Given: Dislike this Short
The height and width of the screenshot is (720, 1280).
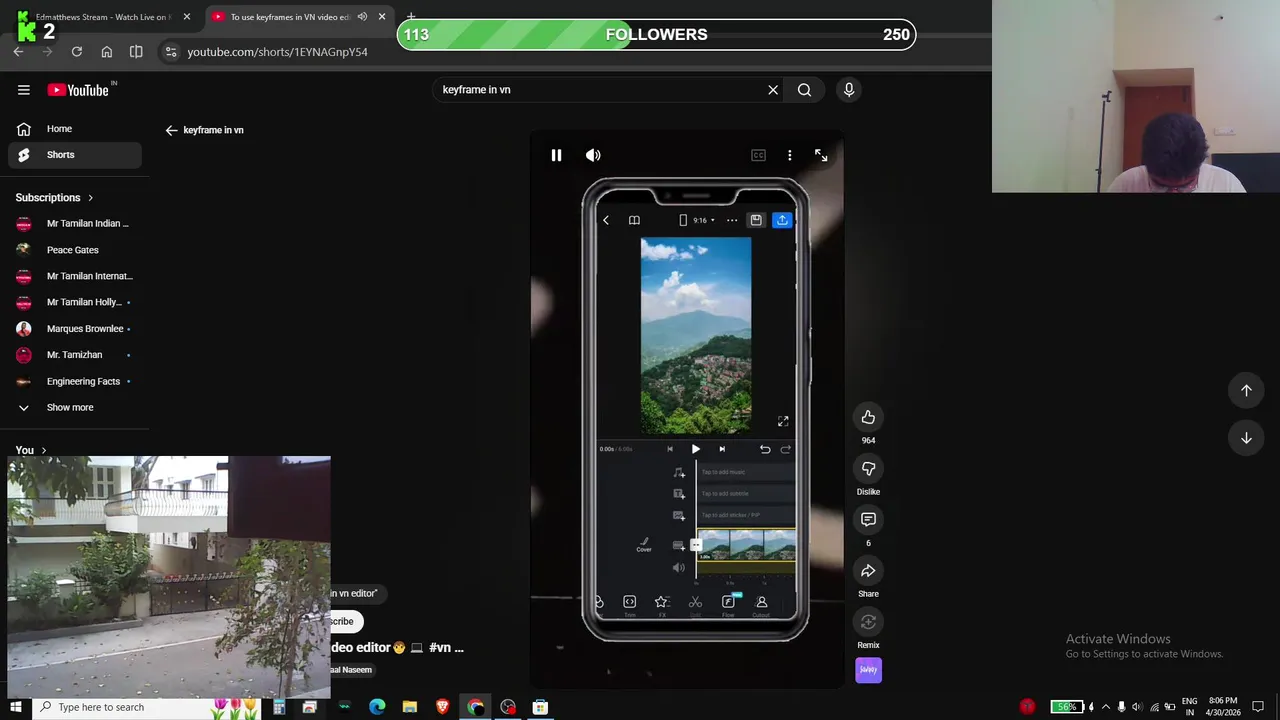Looking at the screenshot, I should click(x=868, y=469).
